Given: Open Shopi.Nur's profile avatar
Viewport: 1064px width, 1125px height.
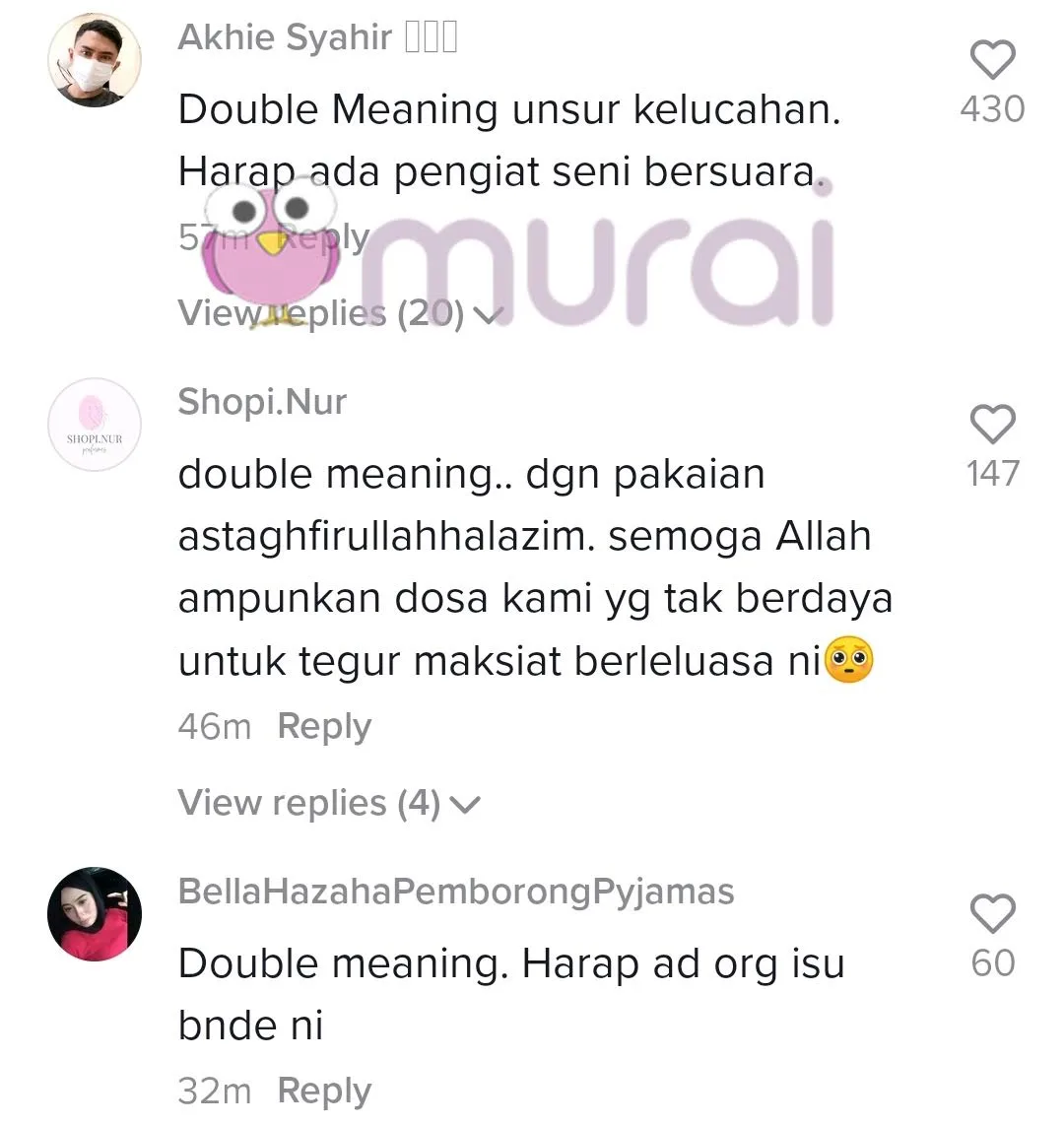Looking at the screenshot, I should 94,425.
